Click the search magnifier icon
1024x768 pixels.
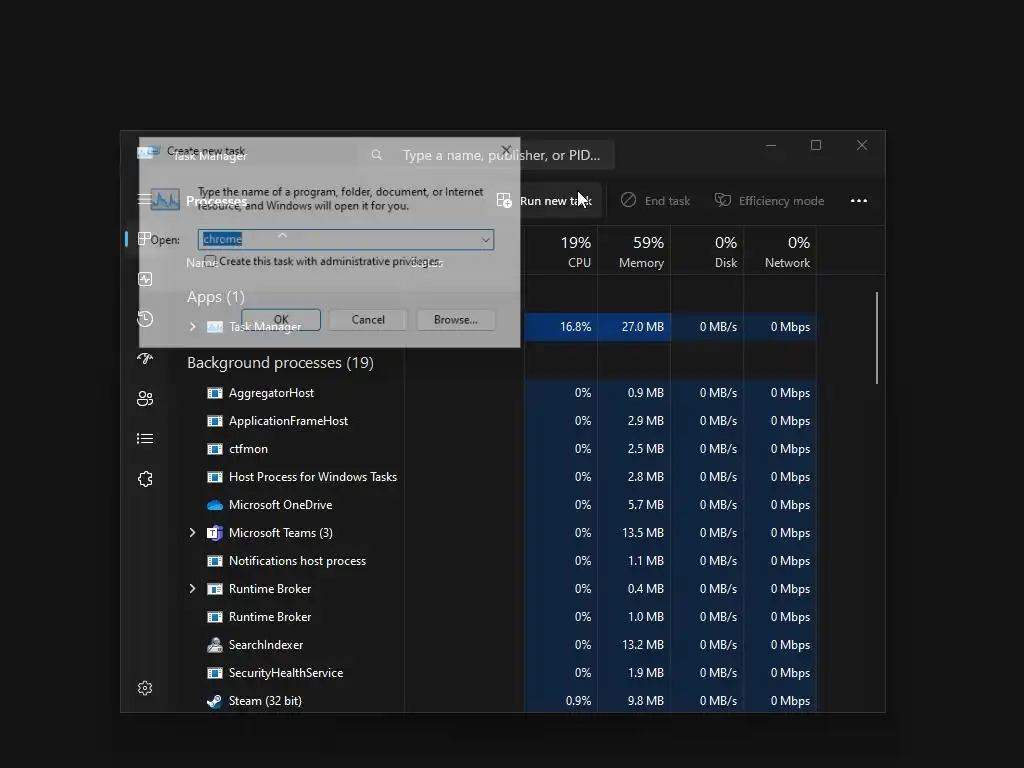(377, 155)
